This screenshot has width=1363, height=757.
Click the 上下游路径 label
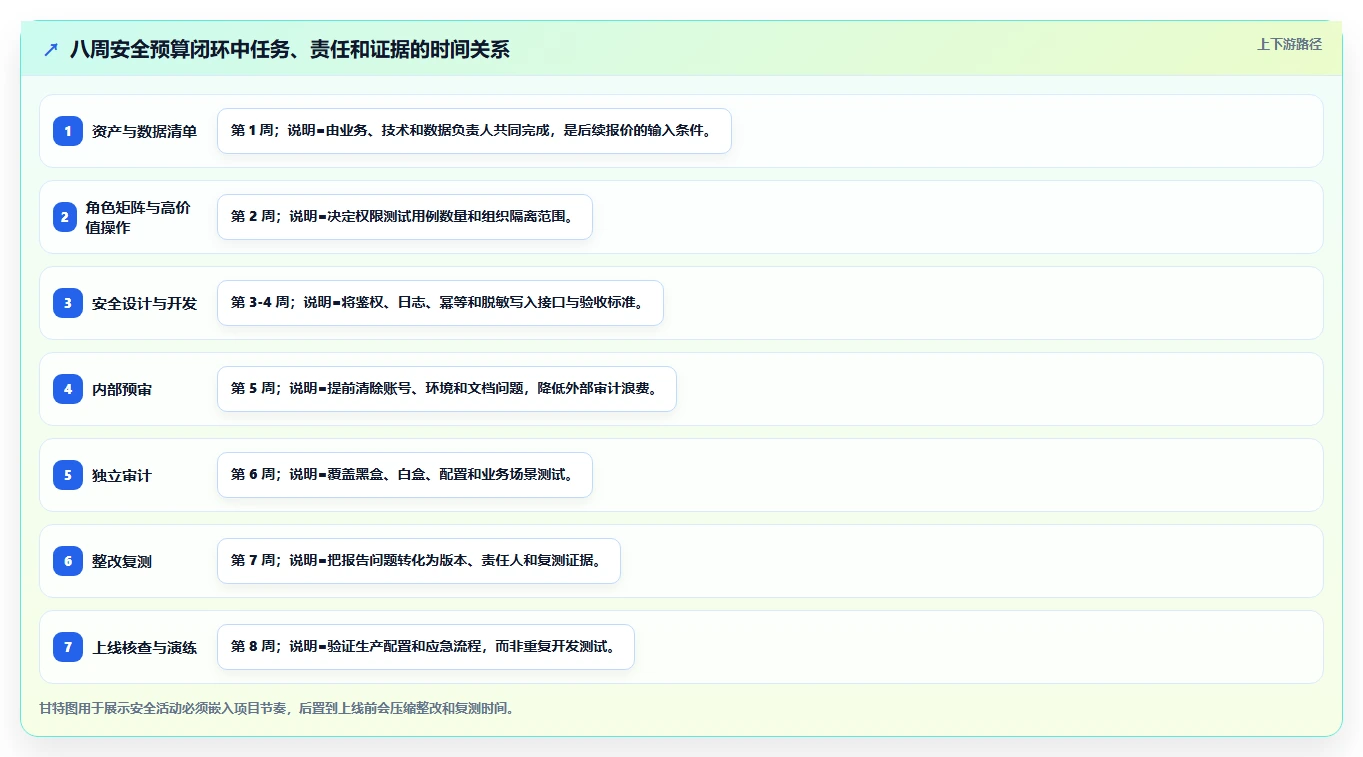1289,44
